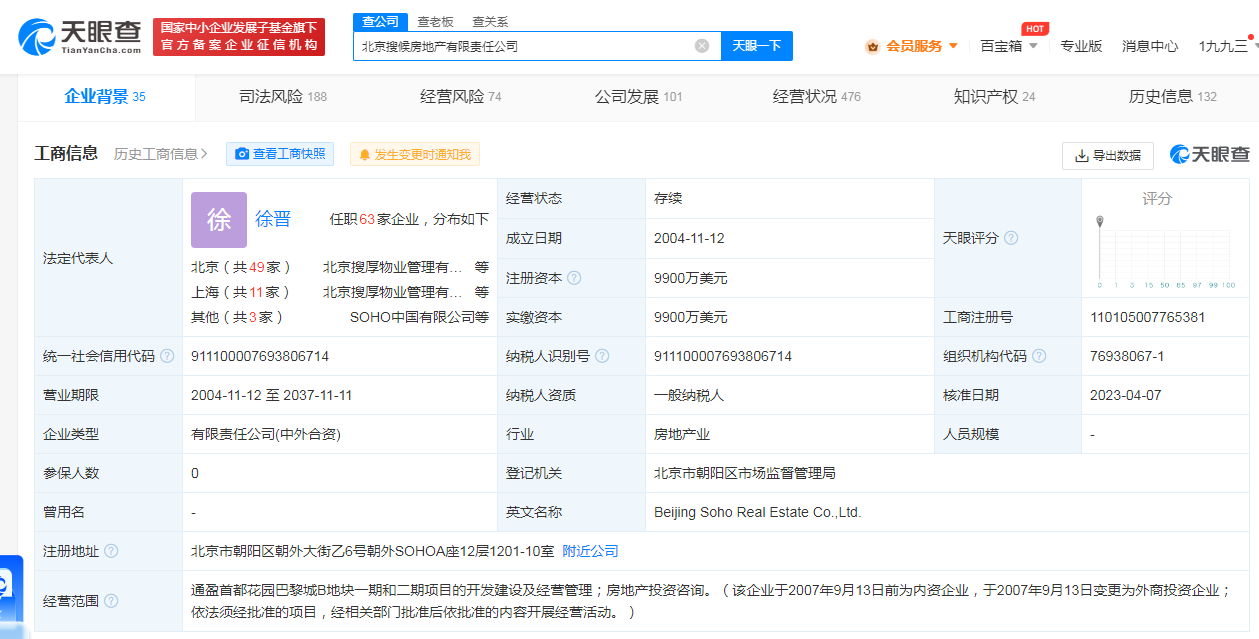
Task: Click the download icon on 导出数据 button
Action: 1081,156
